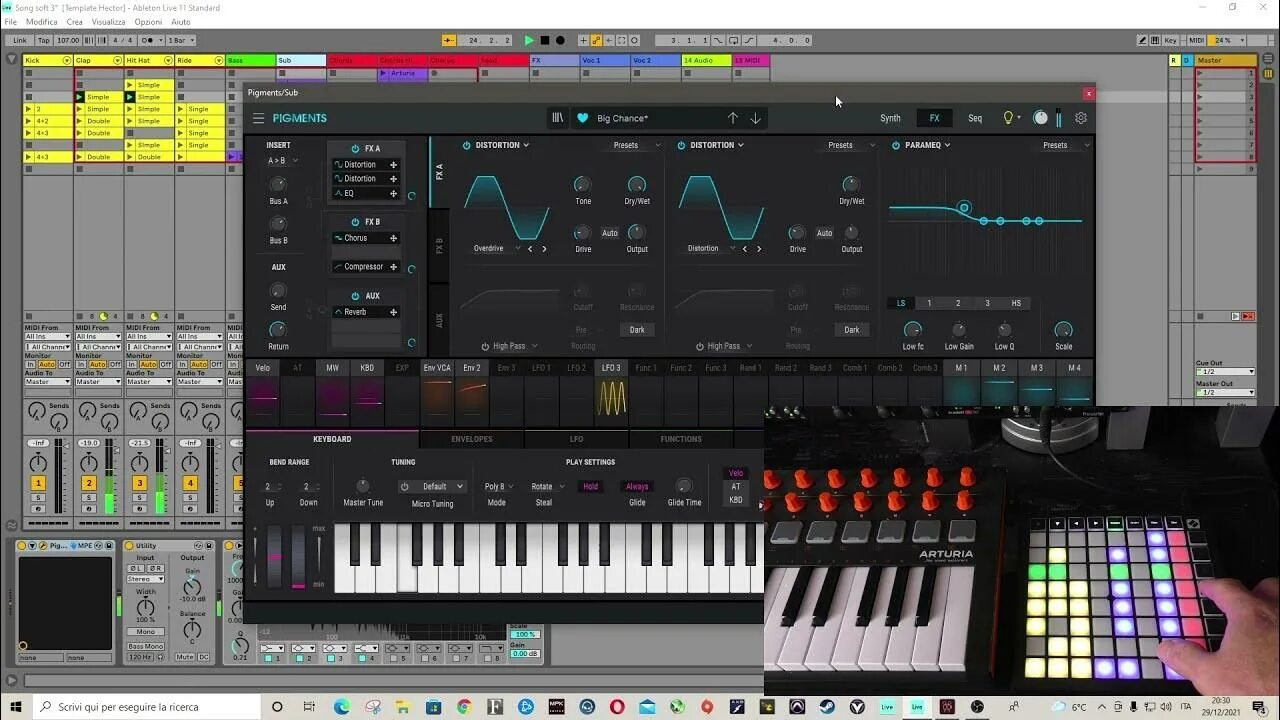Screen dimensions: 1280x720
Task: Click Dark button in first distortion
Action: click(637, 330)
